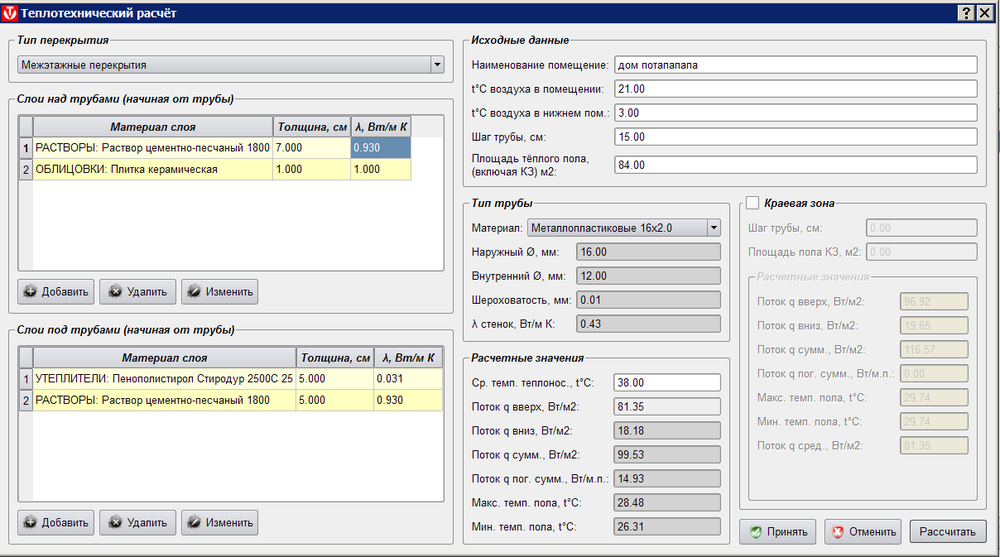Select the Плитка керамическая layer row
The width and height of the screenshot is (1000, 557).
tap(126, 170)
